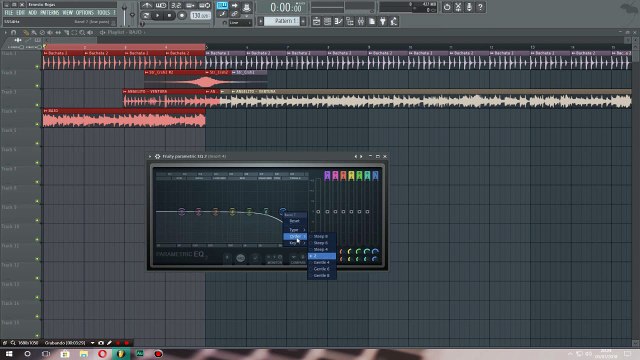Click the undo history icon
Viewport: 640px width, 360px height.
click(x=447, y=7)
